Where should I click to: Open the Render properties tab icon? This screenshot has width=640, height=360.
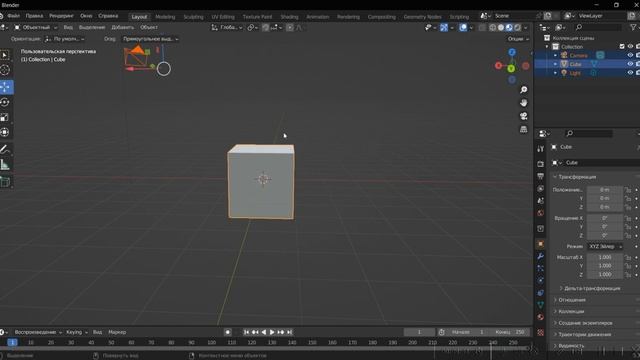tap(540, 164)
